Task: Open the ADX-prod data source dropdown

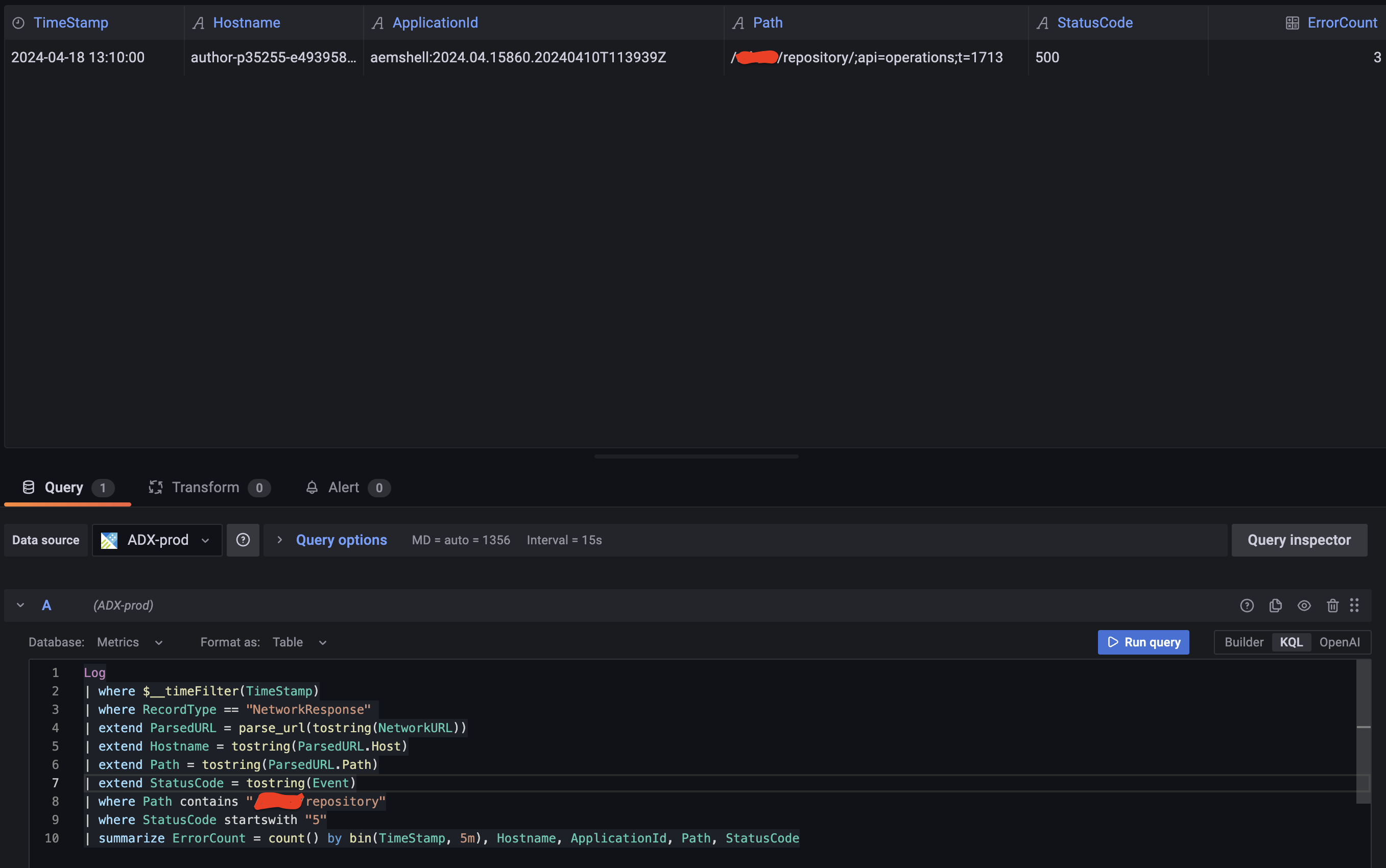Action: point(157,540)
